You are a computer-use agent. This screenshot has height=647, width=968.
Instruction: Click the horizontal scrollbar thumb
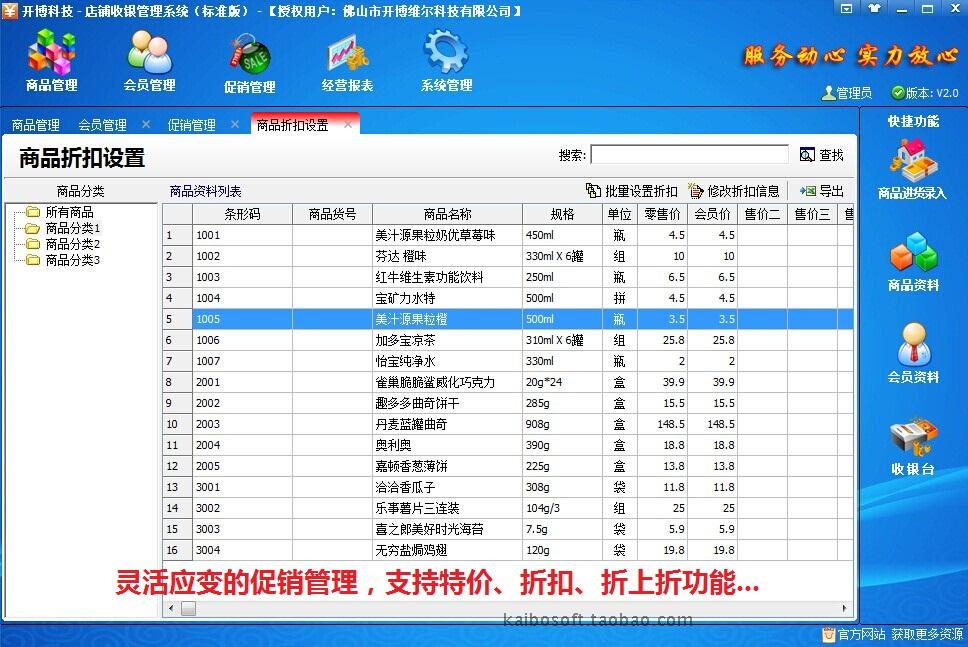click(188, 608)
